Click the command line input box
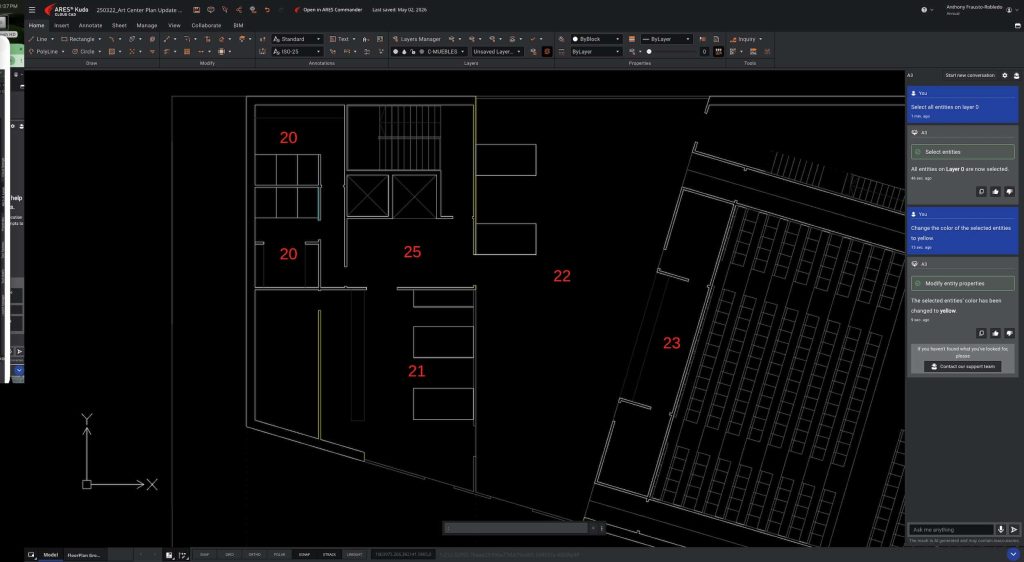This screenshot has width=1024, height=562. click(x=516, y=528)
